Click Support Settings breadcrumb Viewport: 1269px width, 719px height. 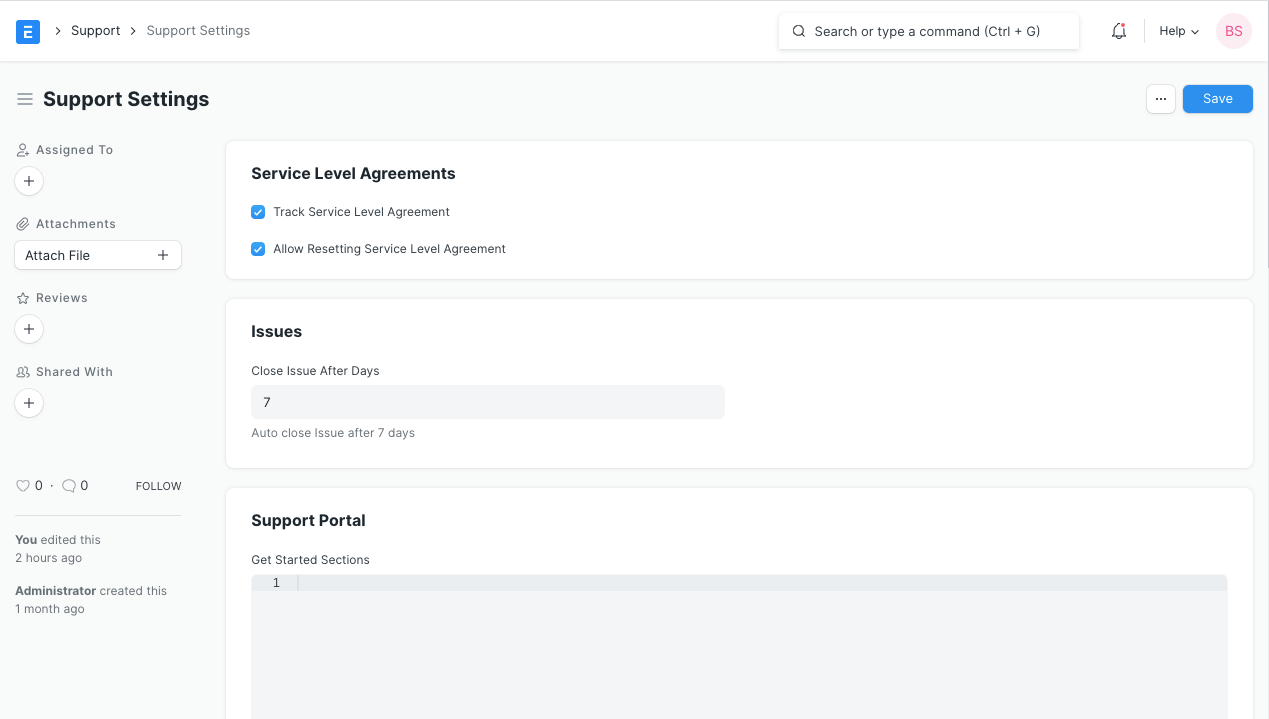point(198,31)
